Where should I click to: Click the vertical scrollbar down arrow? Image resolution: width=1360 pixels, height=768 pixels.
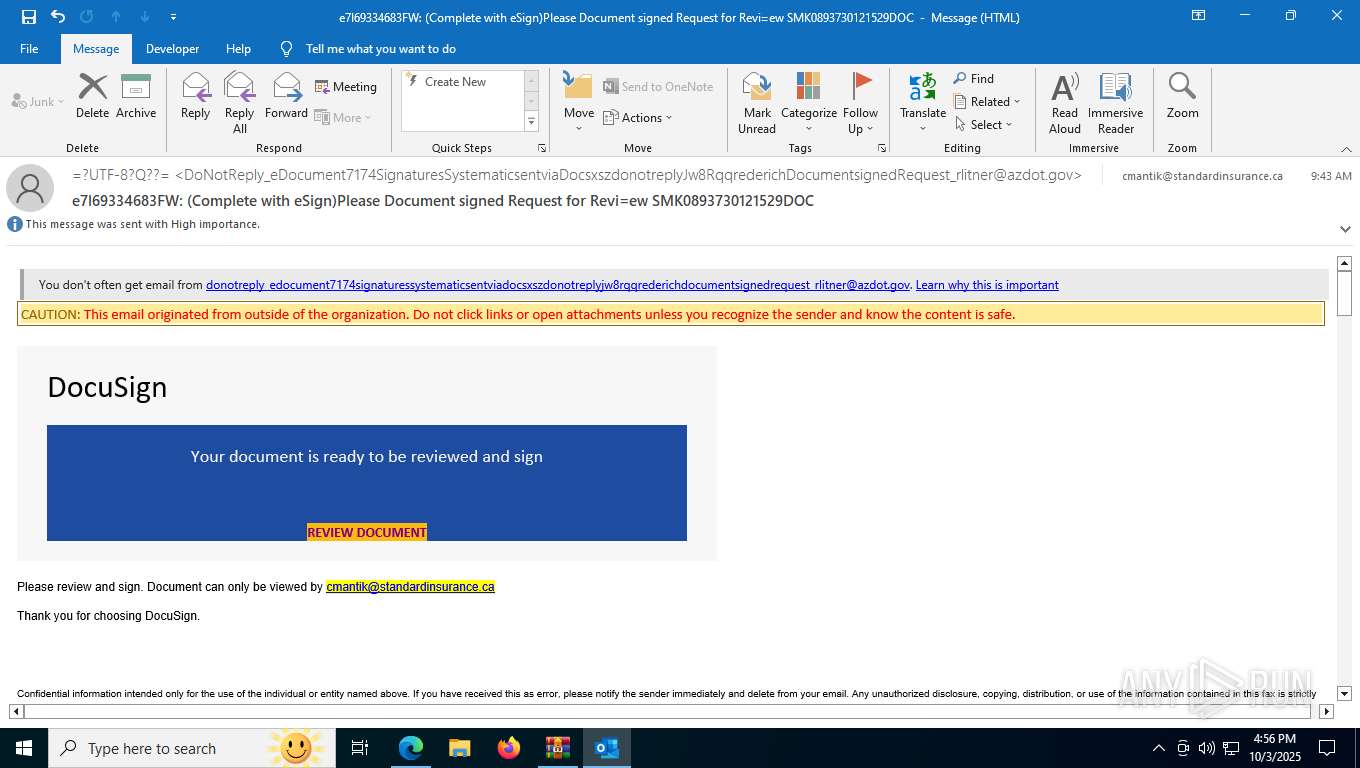1345,693
